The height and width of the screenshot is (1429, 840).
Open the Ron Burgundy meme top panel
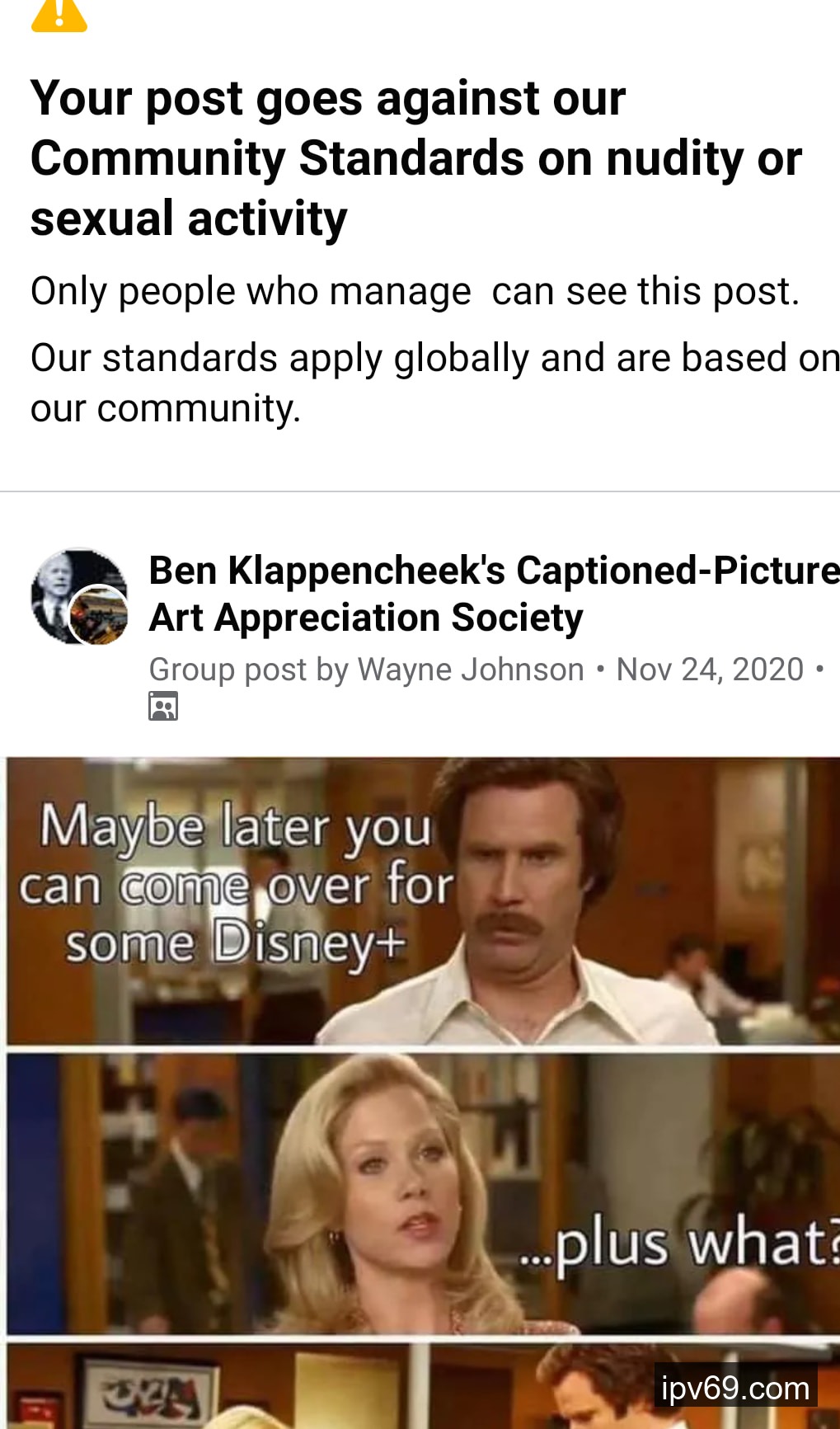(423, 901)
